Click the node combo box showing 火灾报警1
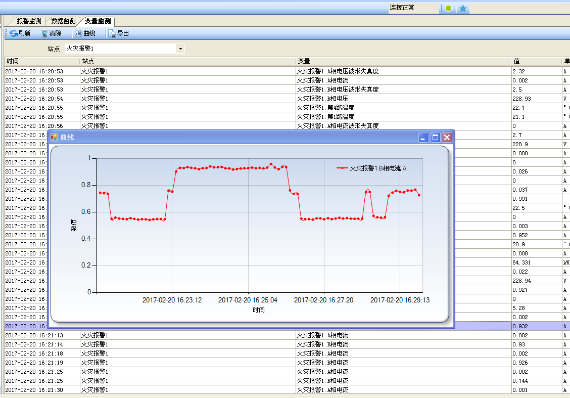 click(125, 49)
